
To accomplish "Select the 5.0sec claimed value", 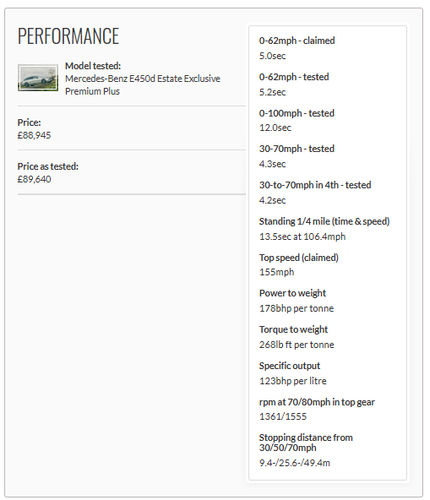I will (x=272, y=56).
